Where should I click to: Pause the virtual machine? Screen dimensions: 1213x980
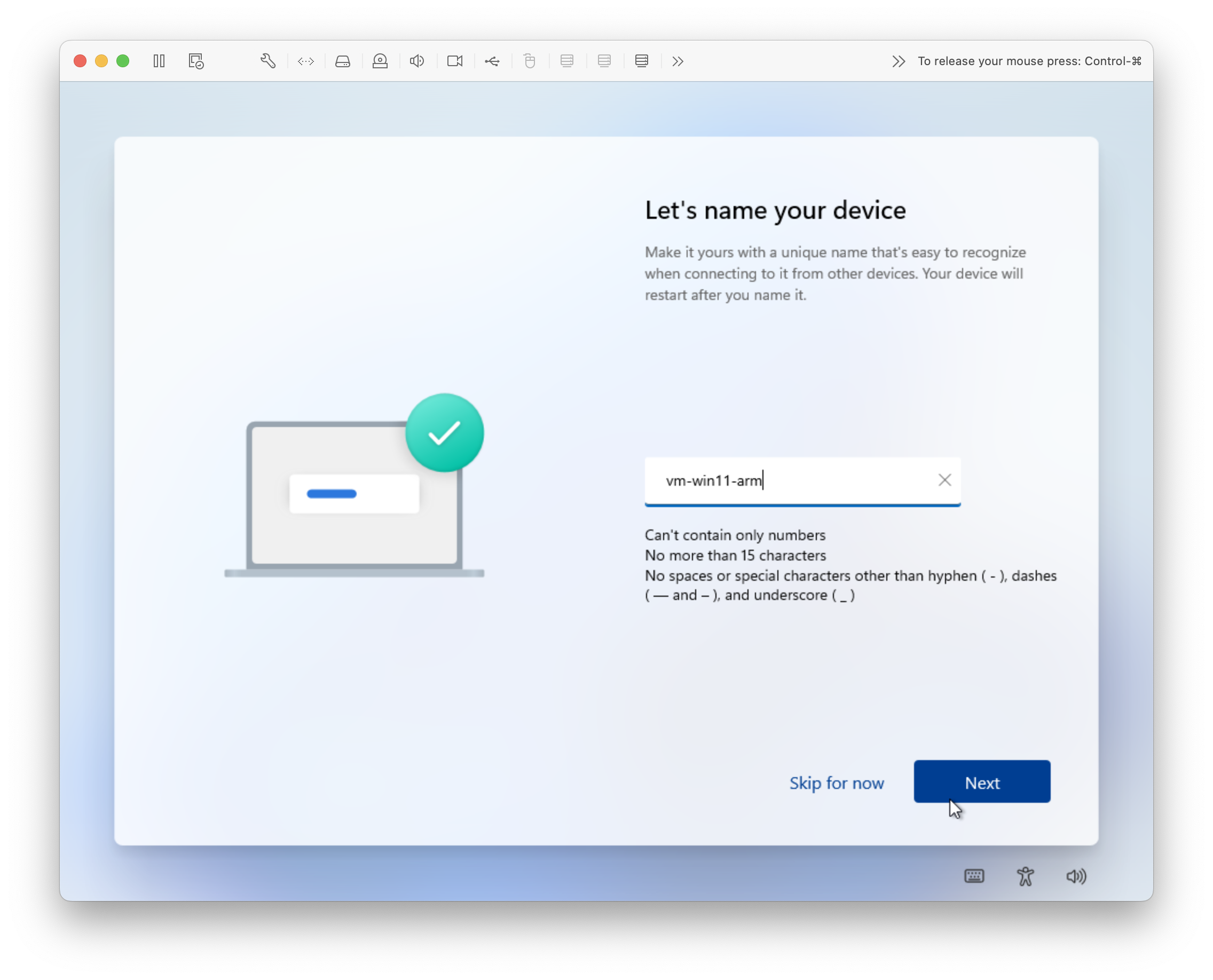(x=159, y=61)
